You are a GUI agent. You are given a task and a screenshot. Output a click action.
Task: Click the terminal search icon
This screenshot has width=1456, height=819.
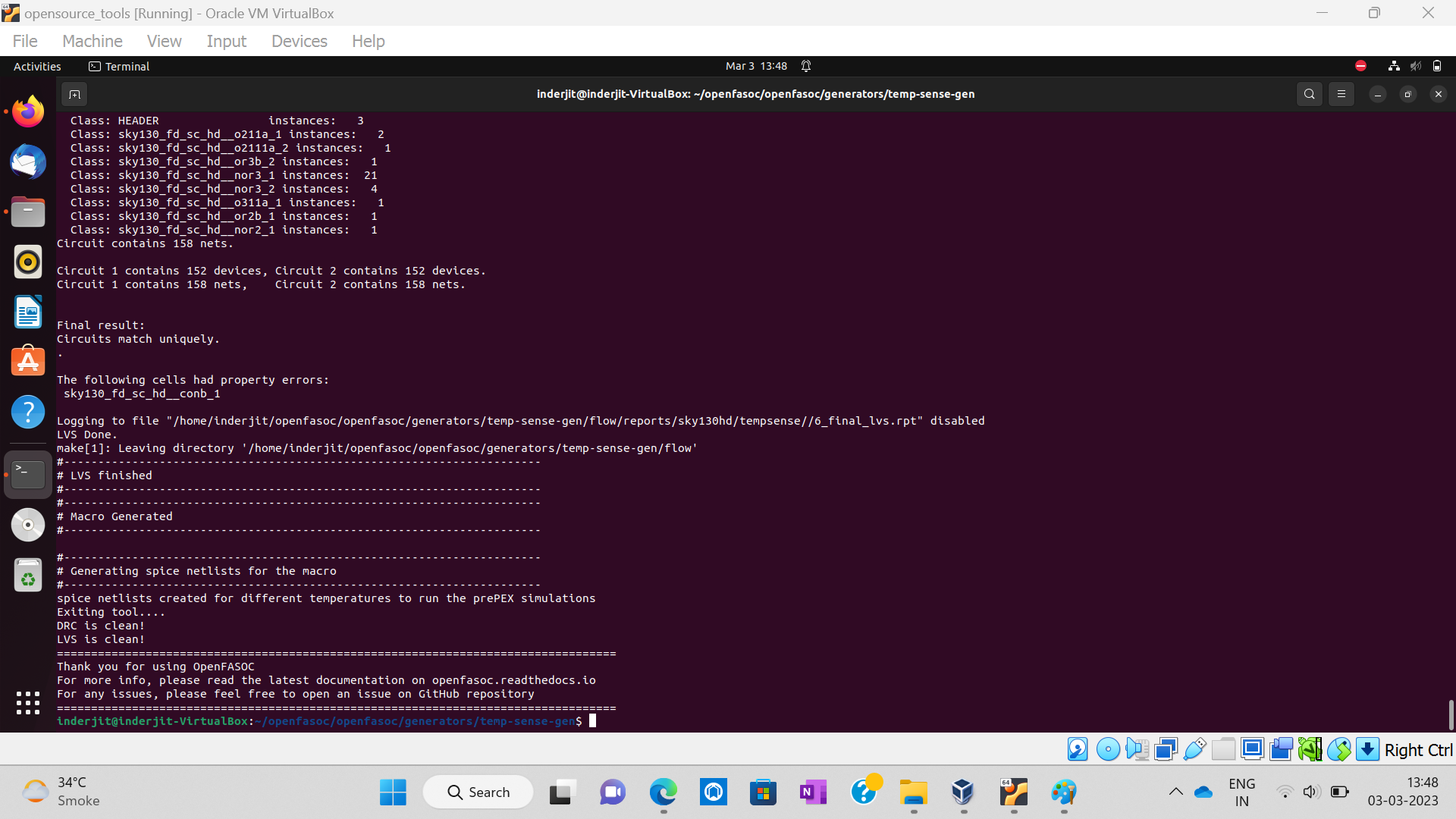[x=1309, y=94]
